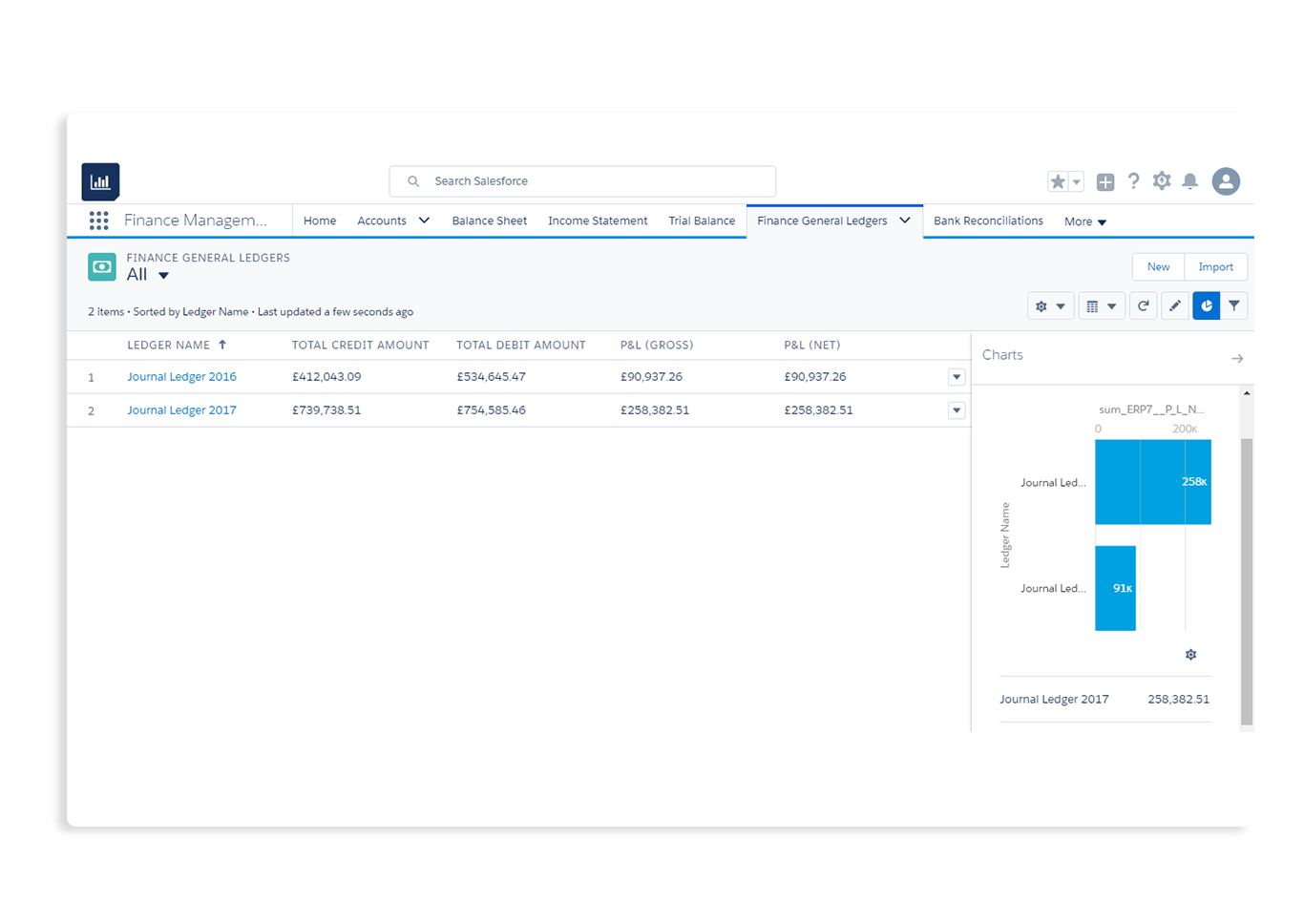Open the Global Actions plus icon

click(x=1105, y=181)
